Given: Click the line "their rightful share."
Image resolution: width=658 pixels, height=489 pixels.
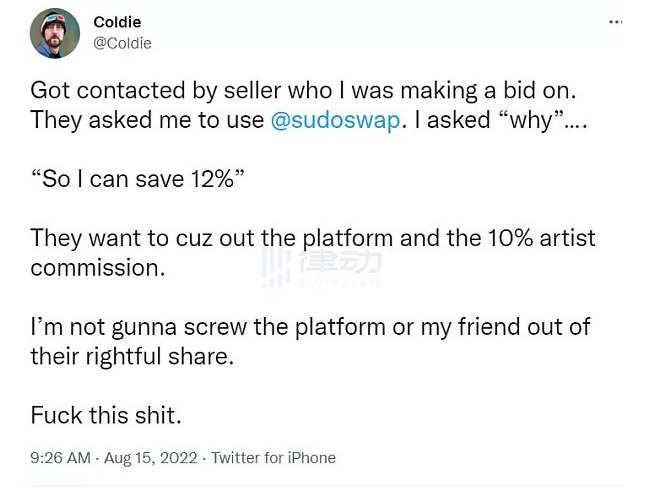Looking at the screenshot, I should (132, 356).
